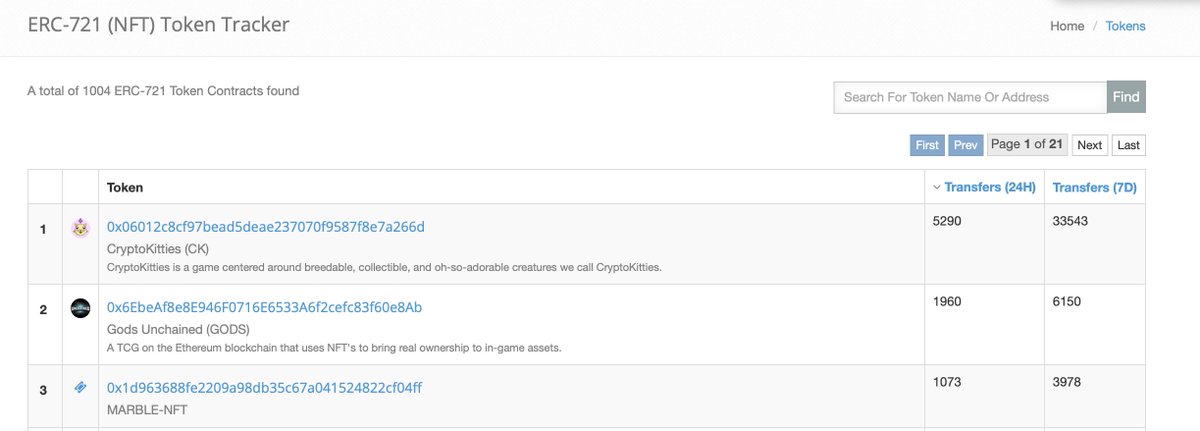Click the 3978 7D transfers value
1200x431 pixels.
point(1068,381)
